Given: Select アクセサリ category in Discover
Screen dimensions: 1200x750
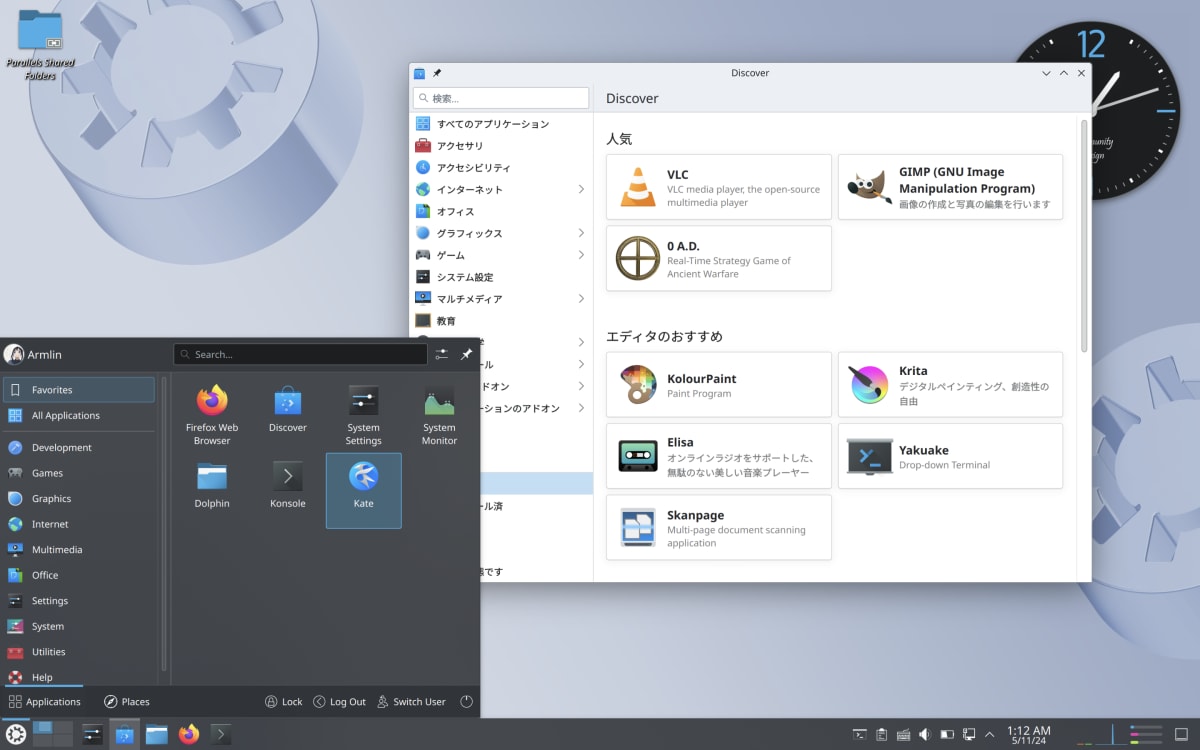Looking at the screenshot, I should pos(503,146).
